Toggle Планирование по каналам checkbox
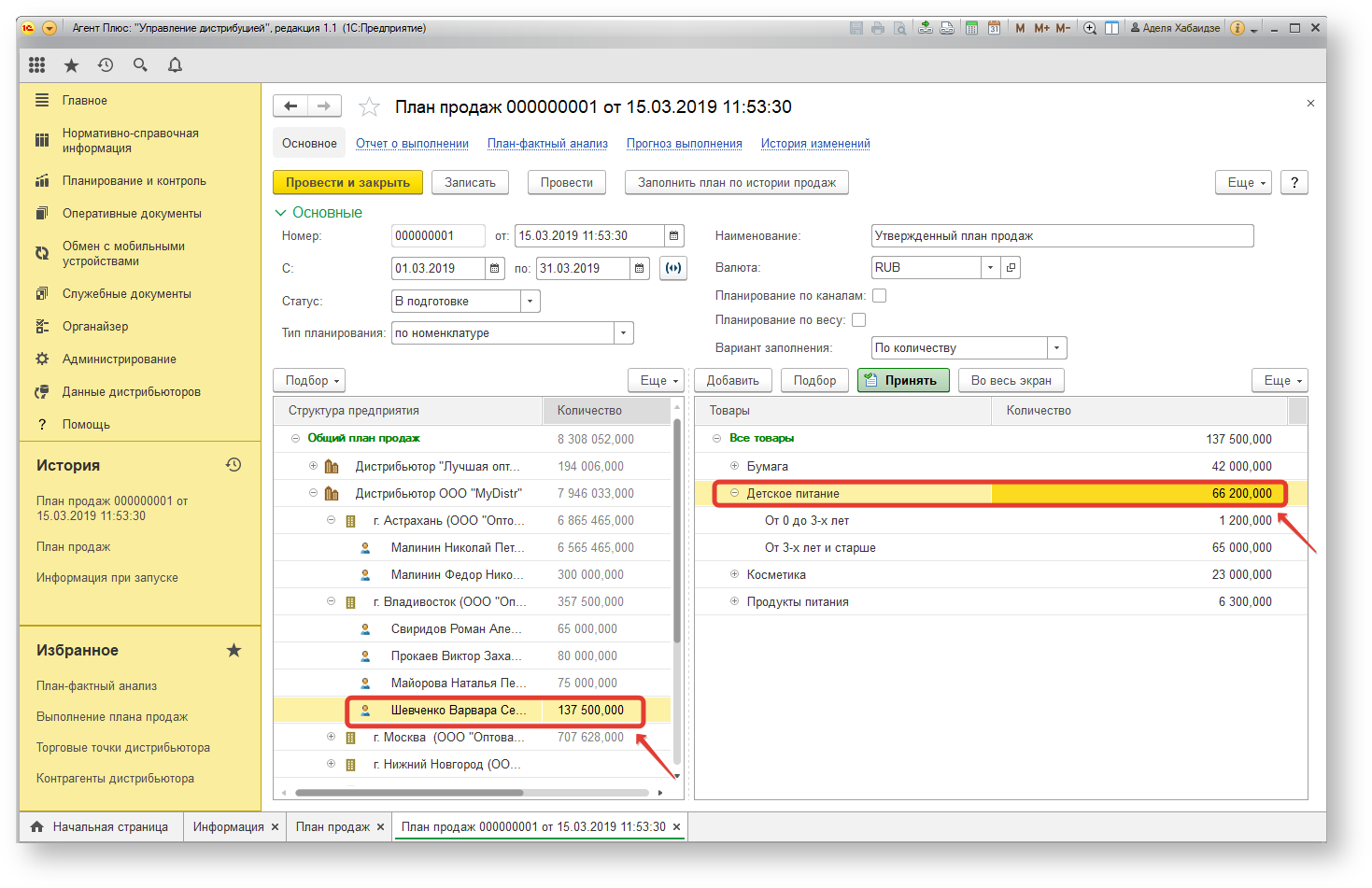1372x888 pixels. [x=879, y=296]
